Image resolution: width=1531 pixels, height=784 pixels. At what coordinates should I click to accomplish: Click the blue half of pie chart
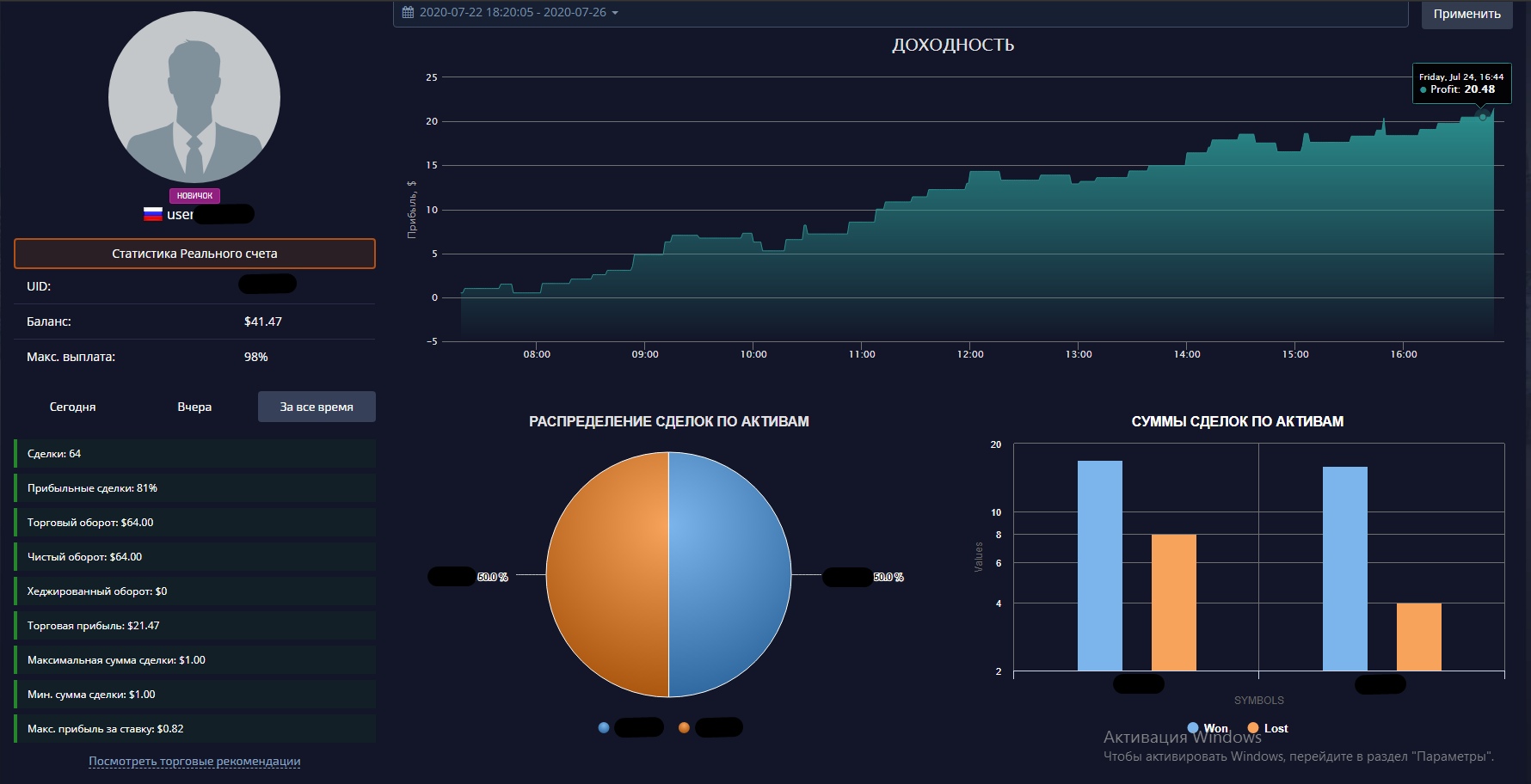point(729,574)
